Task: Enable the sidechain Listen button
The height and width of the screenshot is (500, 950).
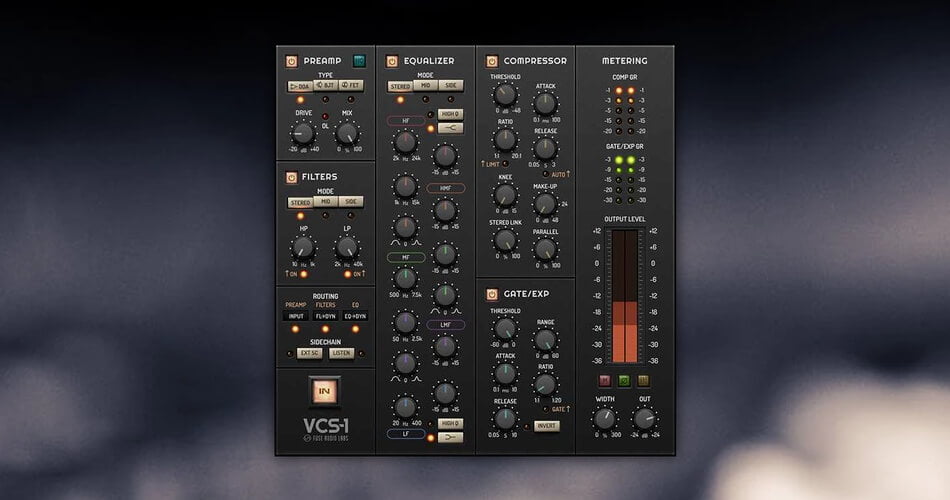Action: 341,353
